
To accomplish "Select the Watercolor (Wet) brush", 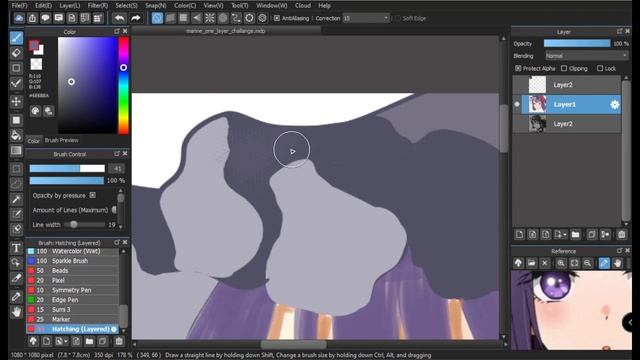I will click(x=72, y=251).
